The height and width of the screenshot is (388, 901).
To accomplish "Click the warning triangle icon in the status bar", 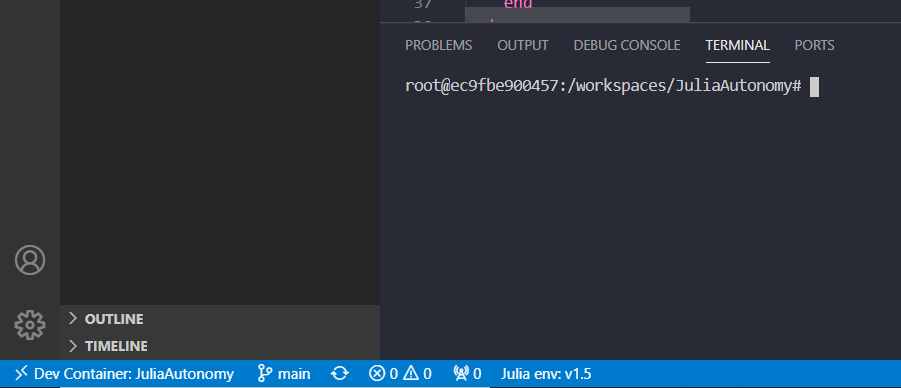I will click(411, 374).
